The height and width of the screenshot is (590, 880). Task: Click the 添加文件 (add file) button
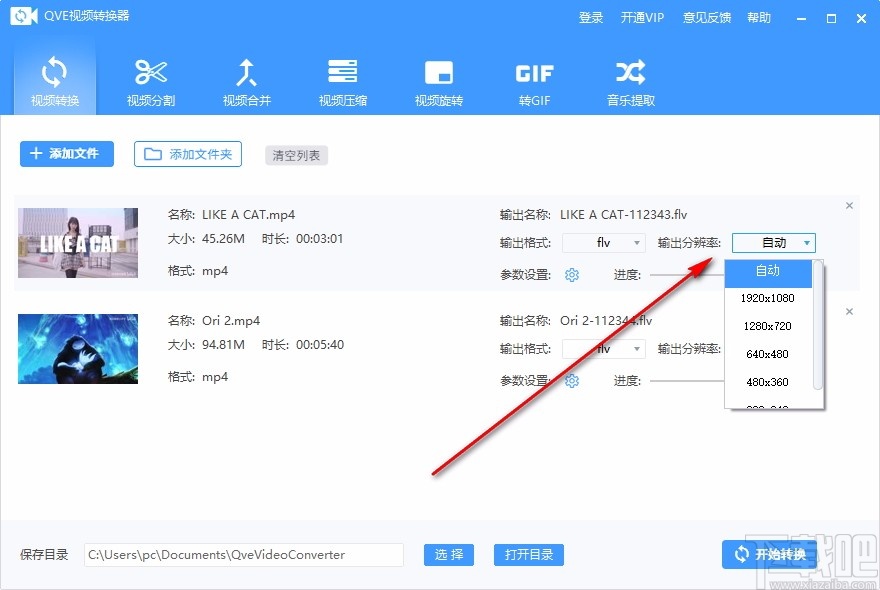point(66,154)
